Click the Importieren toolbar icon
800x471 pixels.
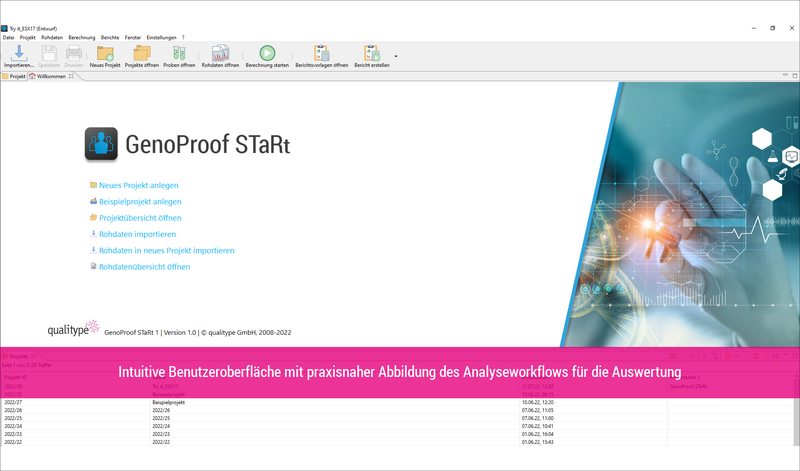point(19,53)
